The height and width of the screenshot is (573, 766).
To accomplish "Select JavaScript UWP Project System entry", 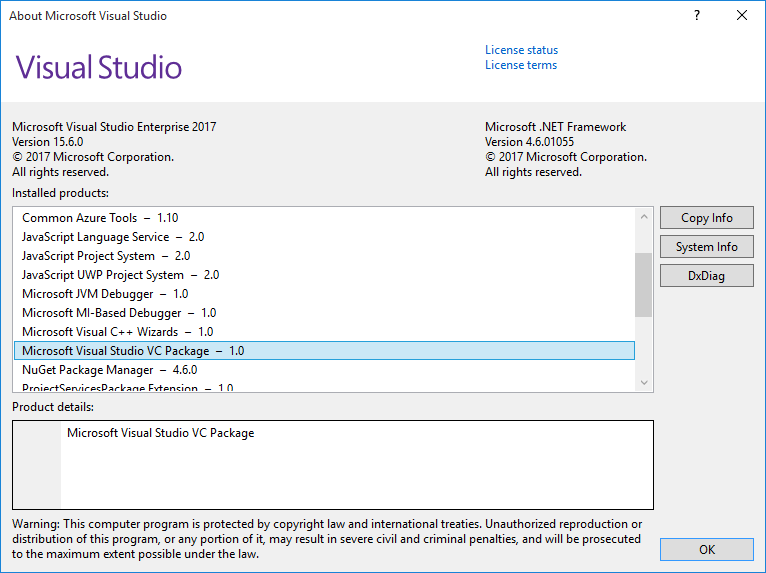I will pos(324,275).
